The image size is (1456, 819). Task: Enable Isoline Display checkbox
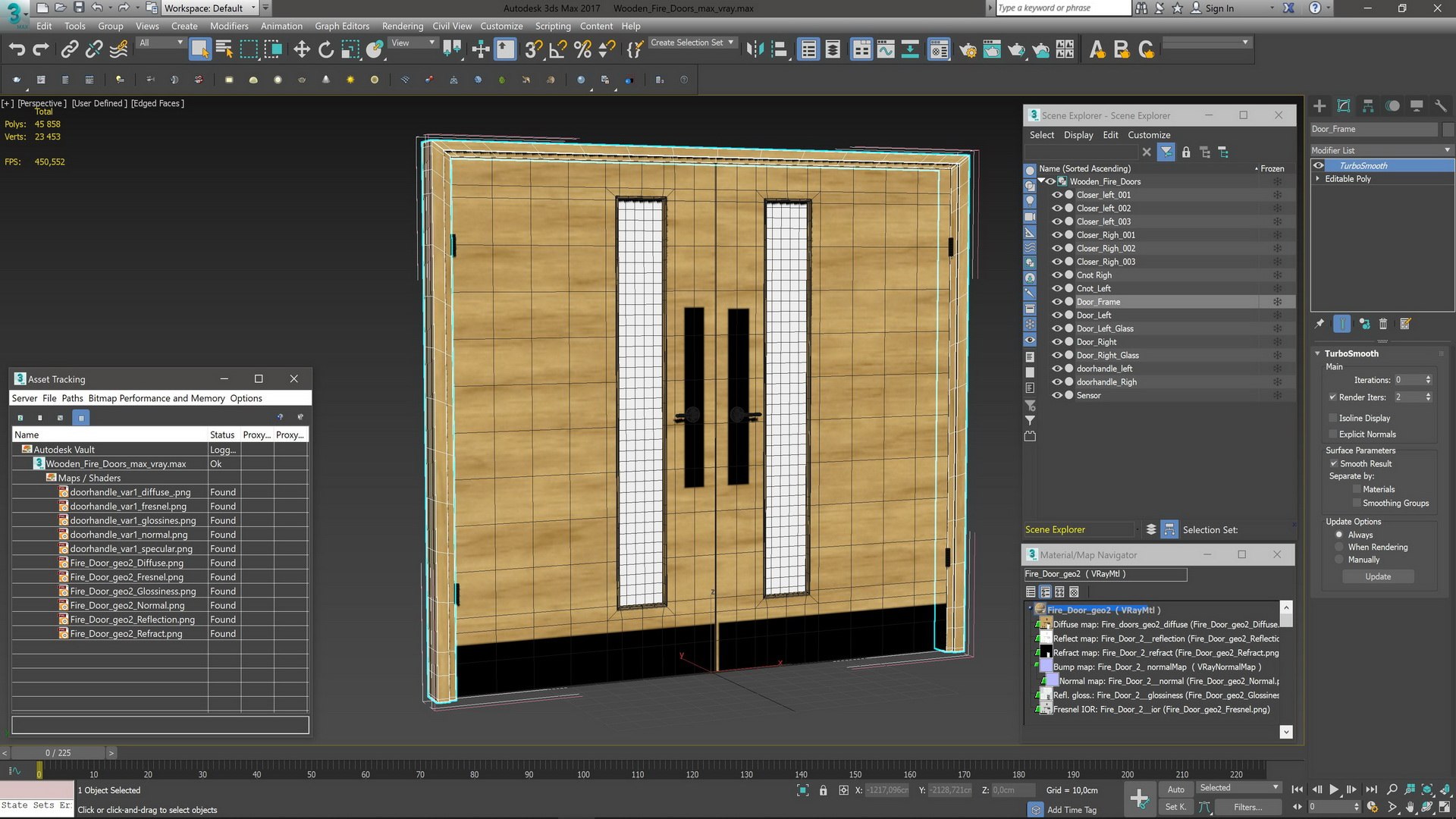point(1332,418)
